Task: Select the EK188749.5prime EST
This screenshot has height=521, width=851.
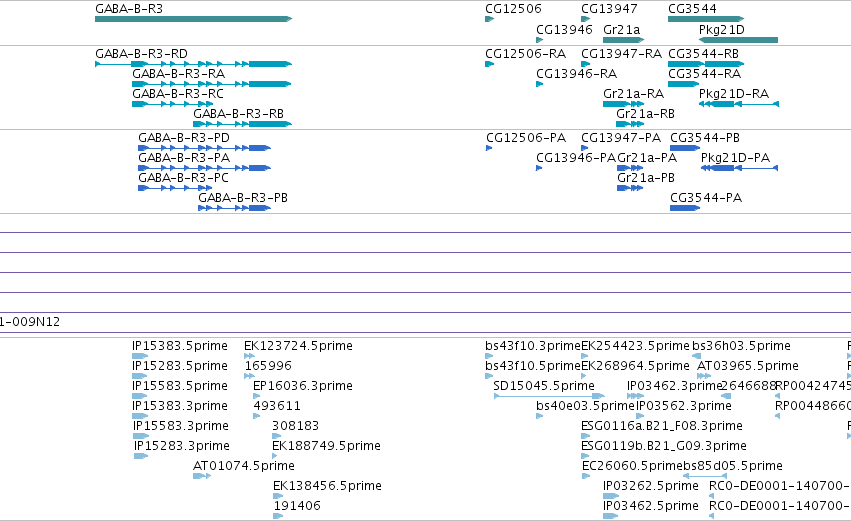Action: pyautogui.click(x=275, y=456)
